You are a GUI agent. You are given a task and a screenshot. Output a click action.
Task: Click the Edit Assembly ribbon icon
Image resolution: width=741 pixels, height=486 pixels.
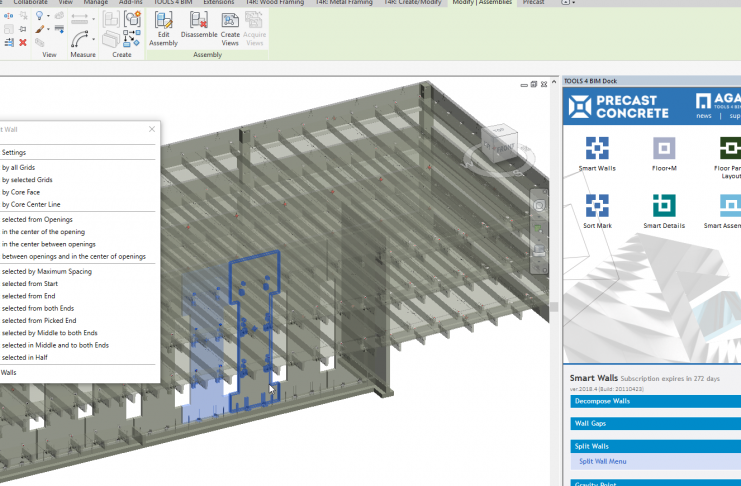click(x=163, y=29)
